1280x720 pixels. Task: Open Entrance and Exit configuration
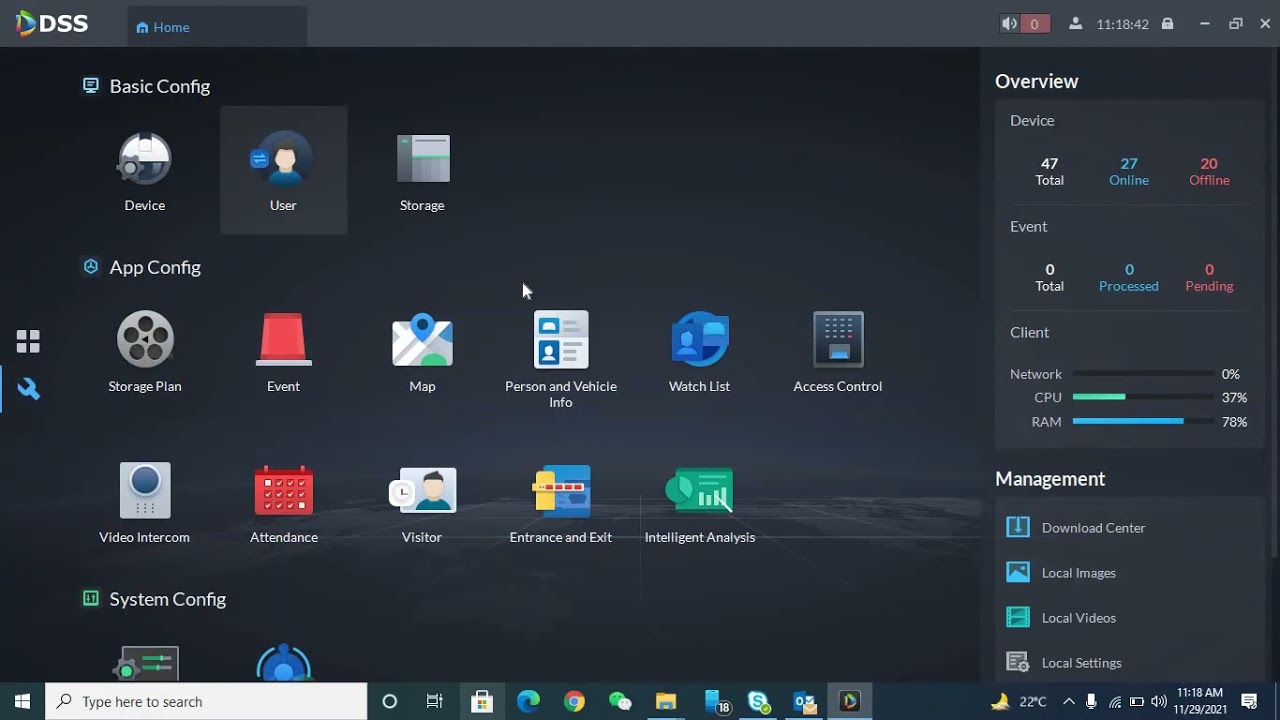[x=561, y=491]
